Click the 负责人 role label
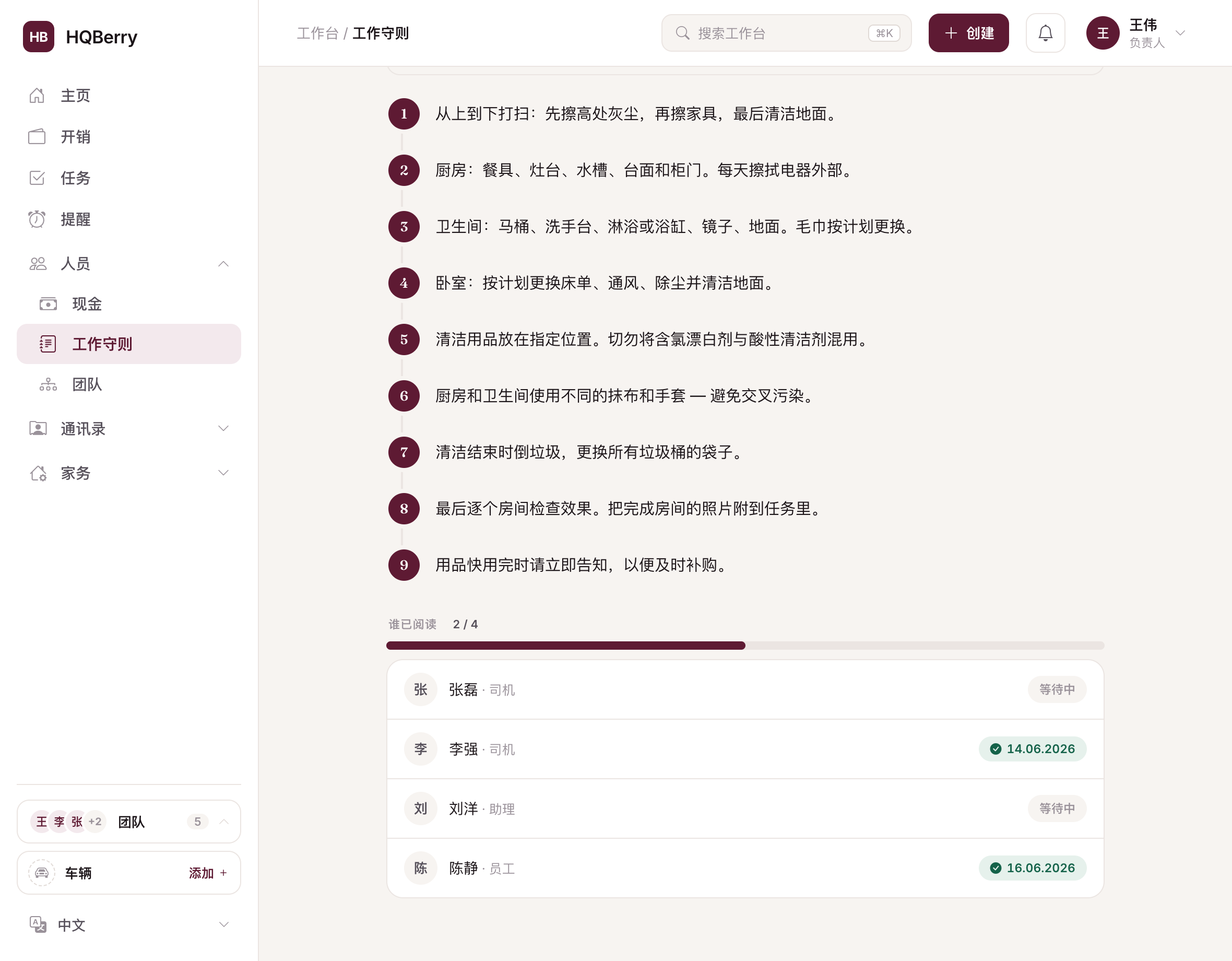Image resolution: width=1232 pixels, height=961 pixels. (1146, 43)
